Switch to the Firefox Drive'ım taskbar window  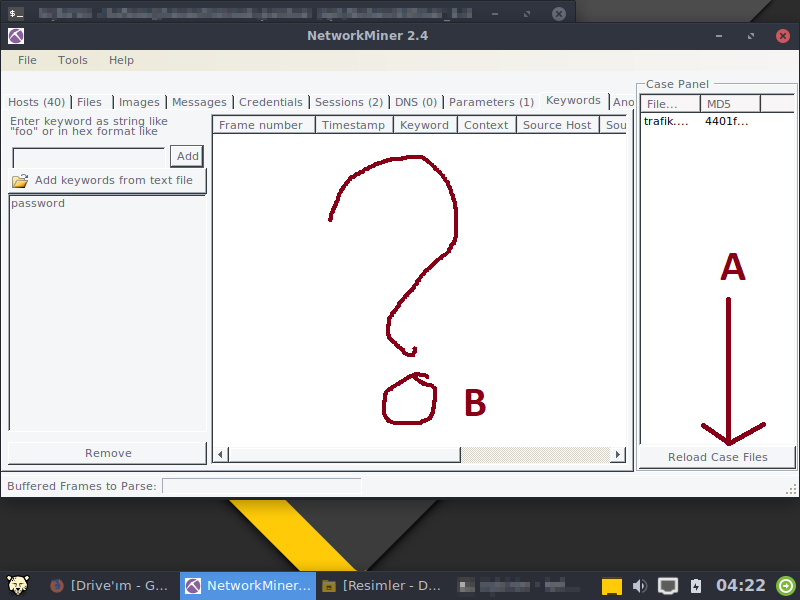[109, 586]
